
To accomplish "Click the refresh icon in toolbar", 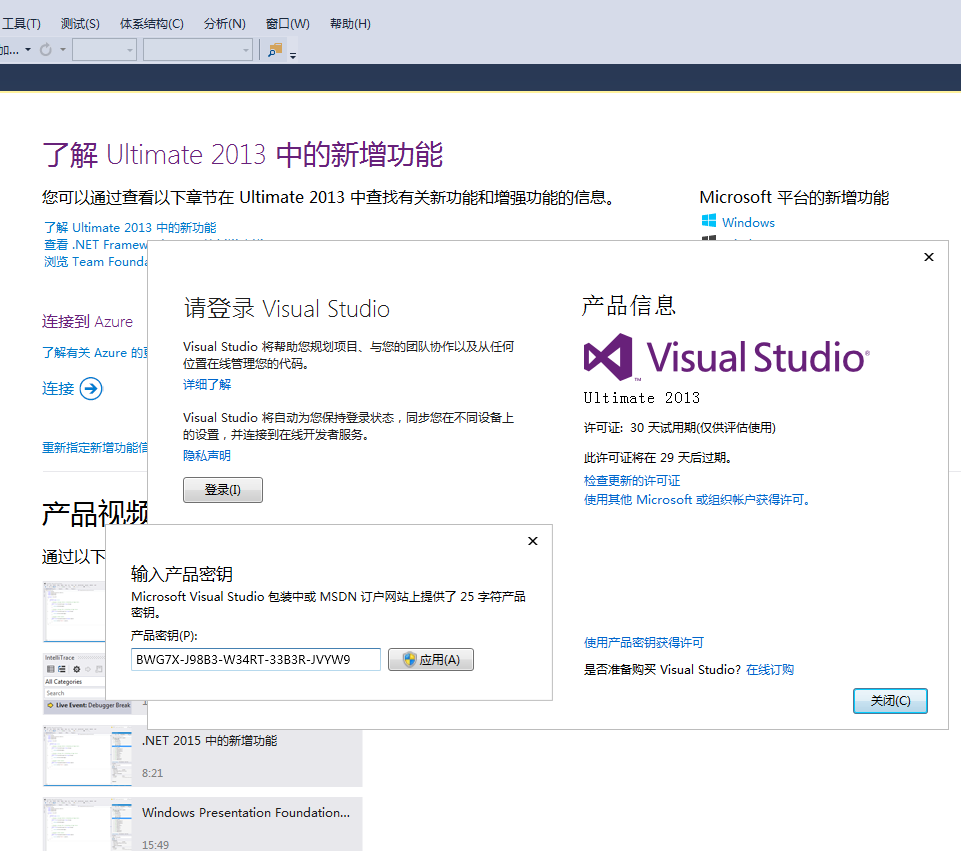I will tap(46, 50).
